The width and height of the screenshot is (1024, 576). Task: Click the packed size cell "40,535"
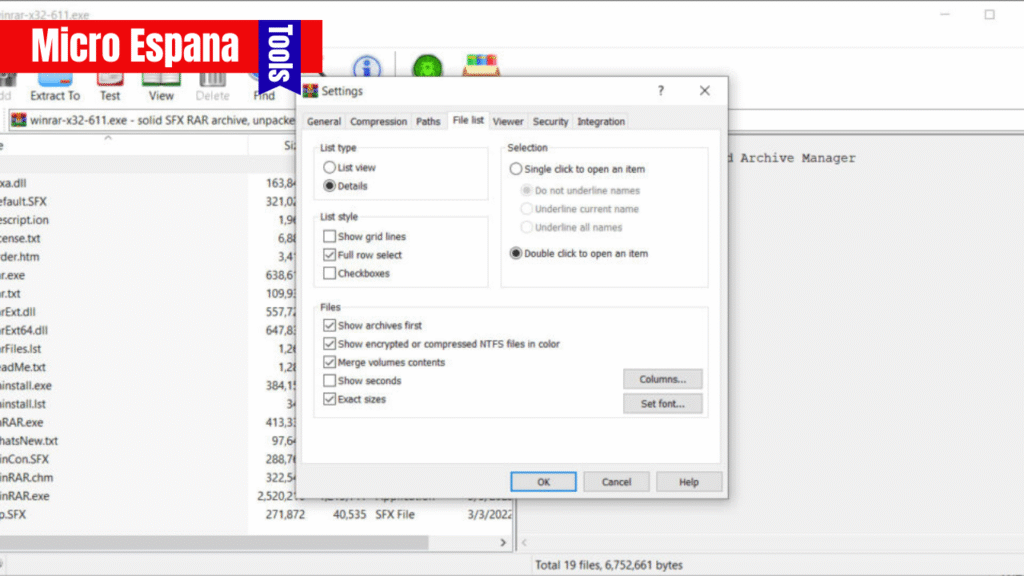349,515
